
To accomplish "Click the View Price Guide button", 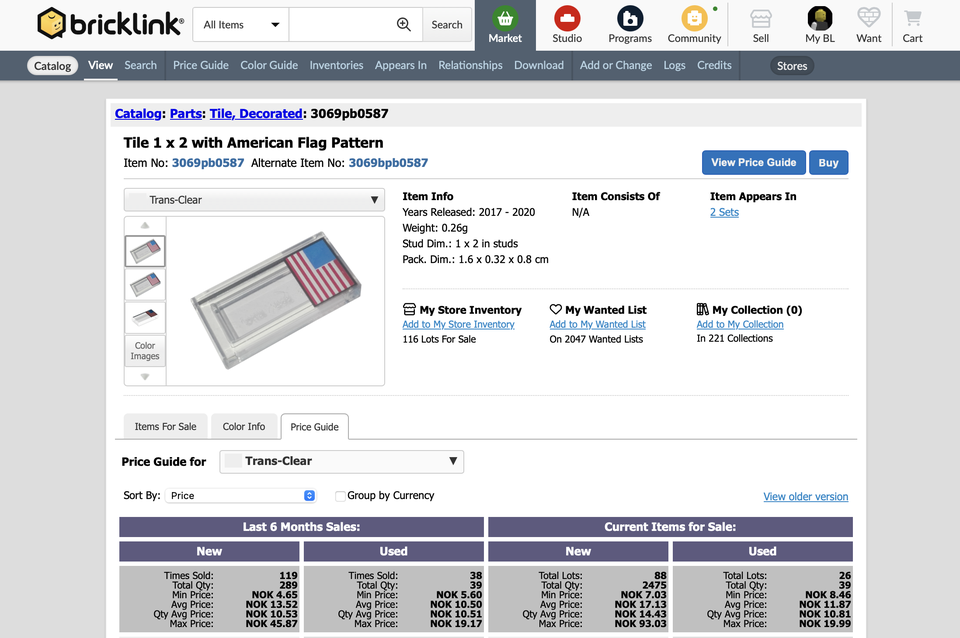I will [x=753, y=162].
